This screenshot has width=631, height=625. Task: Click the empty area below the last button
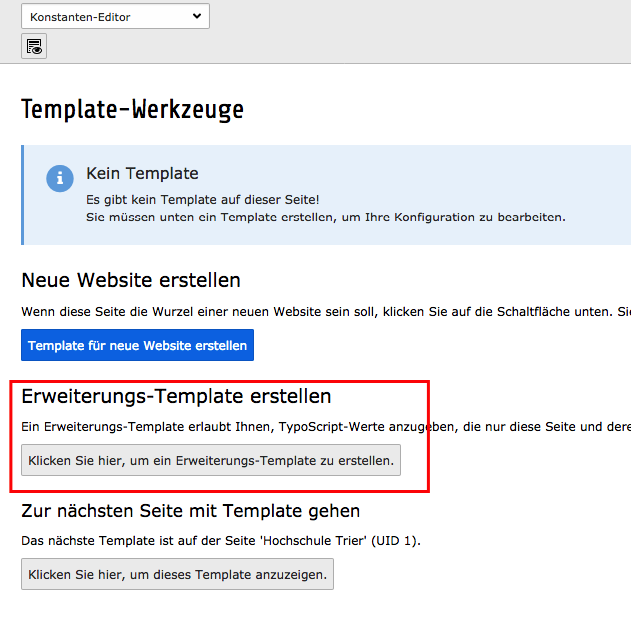coord(300,608)
